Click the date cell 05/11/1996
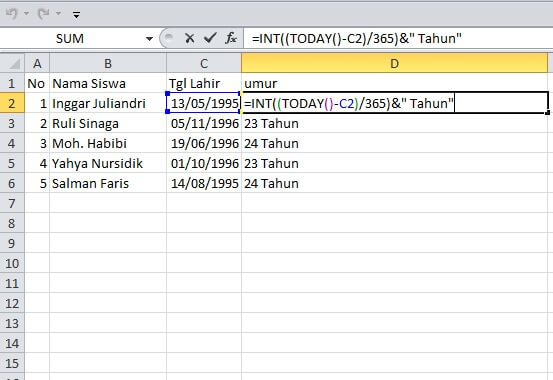This screenshot has height=380, width=553. pyautogui.click(x=204, y=123)
